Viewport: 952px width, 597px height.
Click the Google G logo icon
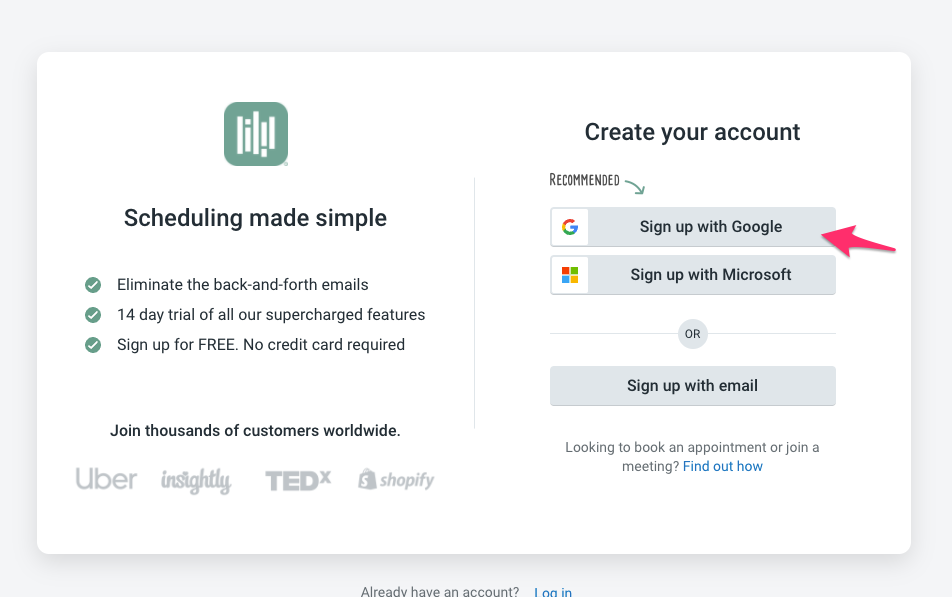click(570, 227)
